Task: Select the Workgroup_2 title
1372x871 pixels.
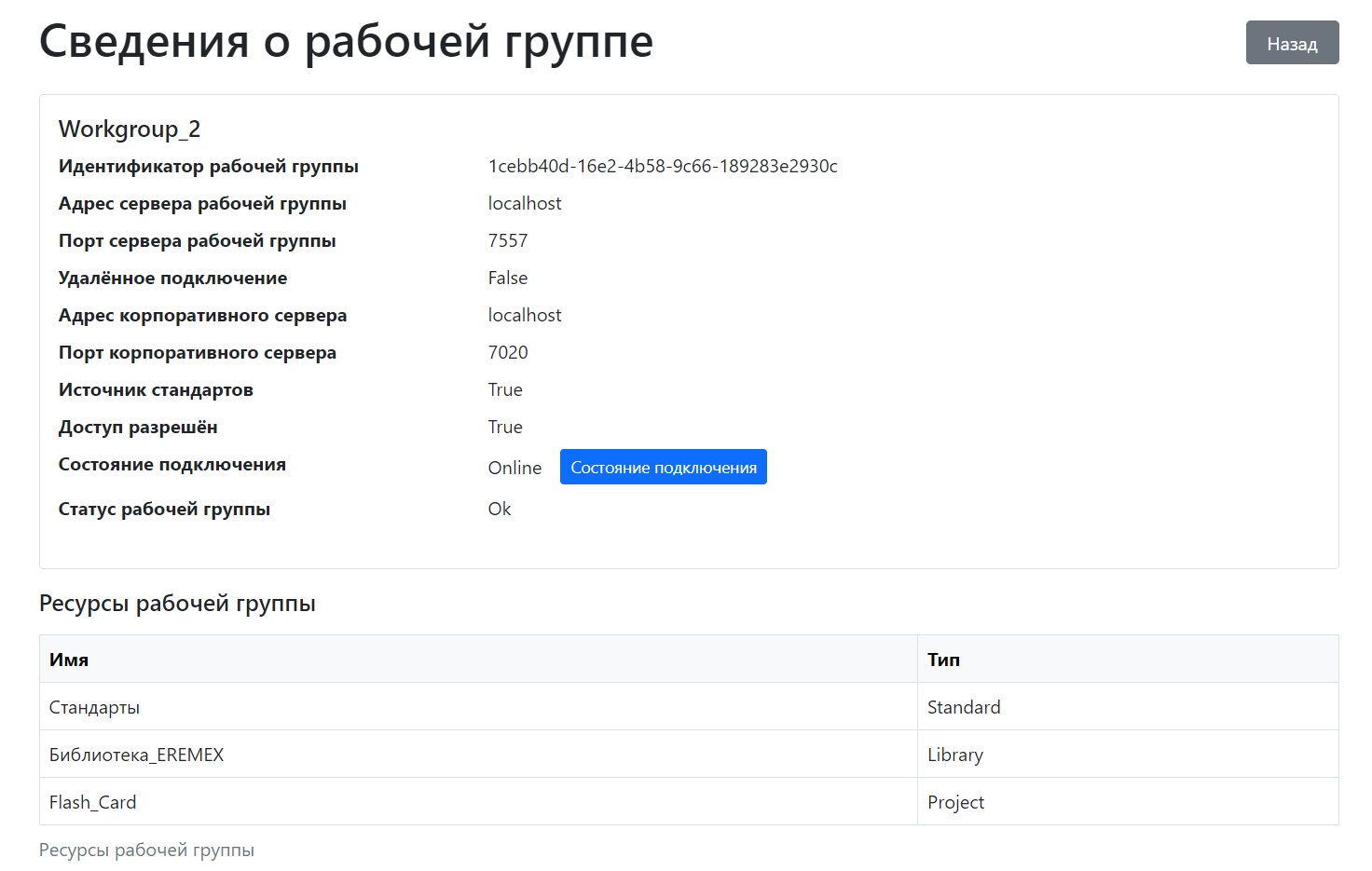Action: [129, 129]
